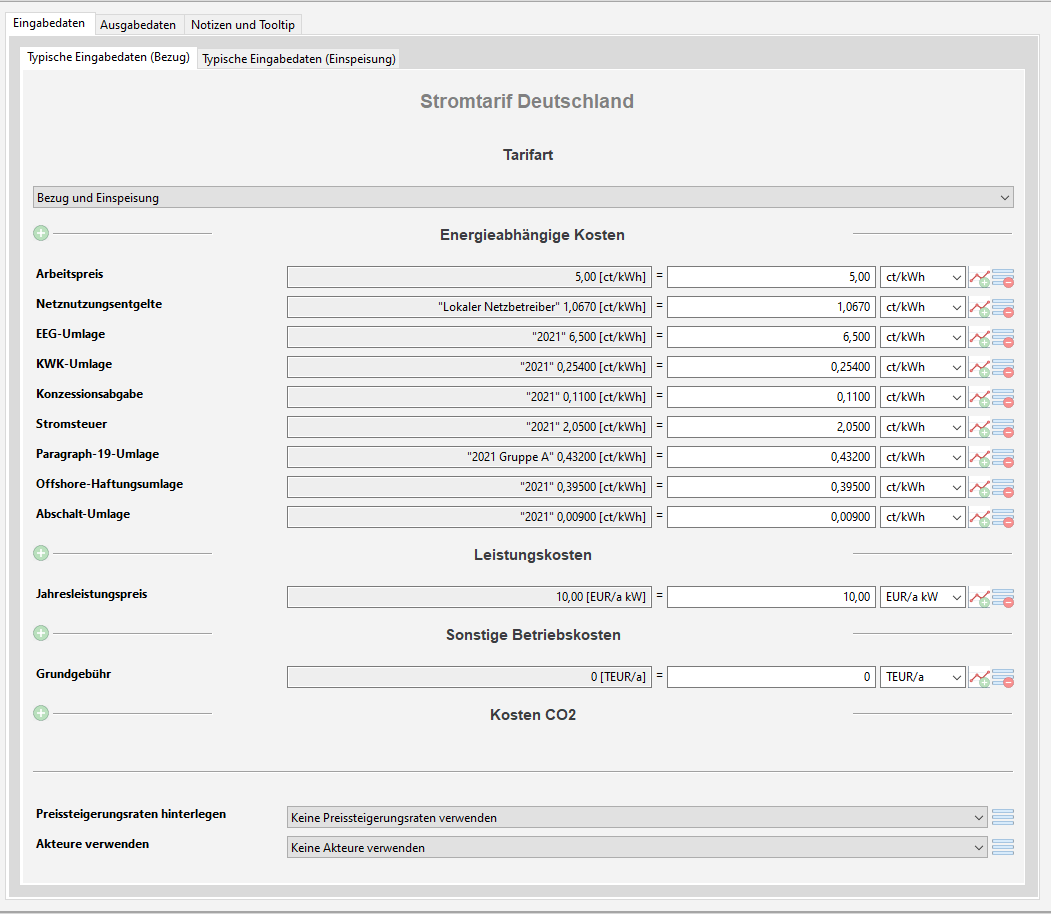The height and width of the screenshot is (914, 1051).
Task: Click the green plus beside Kosten CO2
Action: pos(41,713)
